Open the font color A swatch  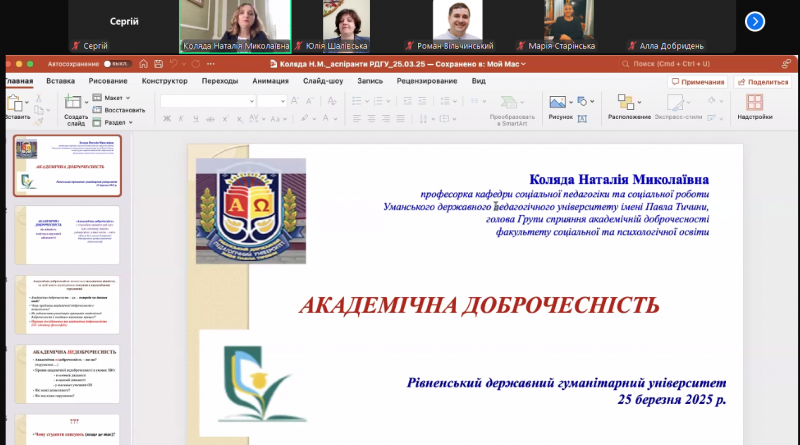pos(326,118)
